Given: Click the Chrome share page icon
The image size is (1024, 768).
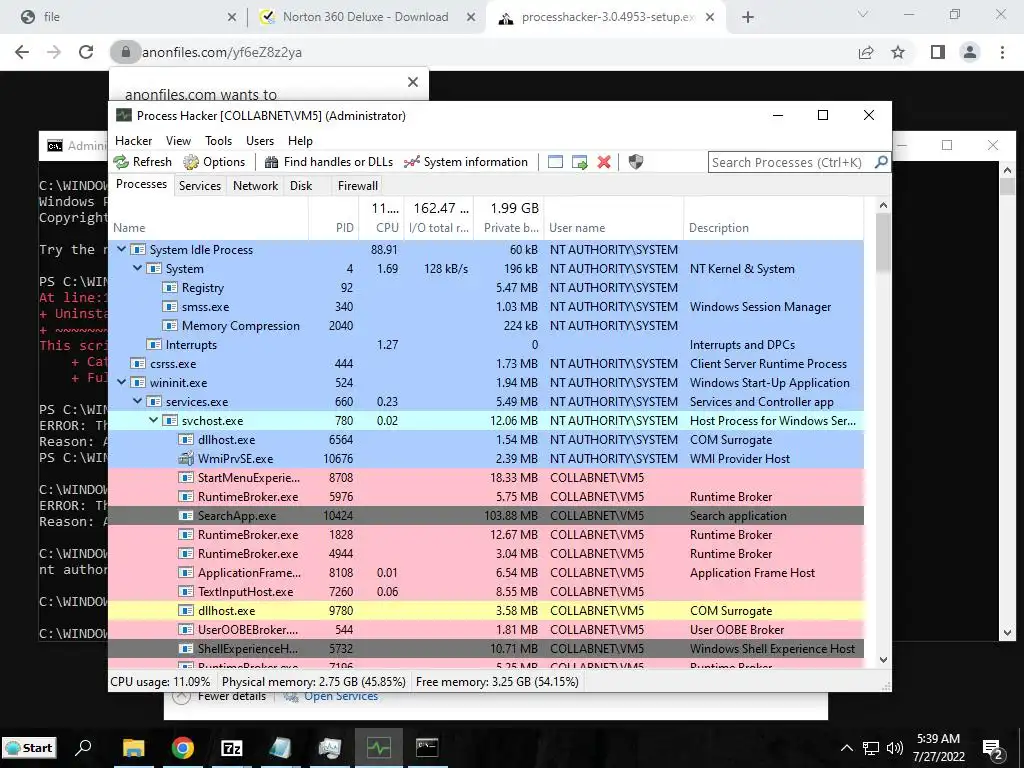Looking at the screenshot, I should (866, 52).
